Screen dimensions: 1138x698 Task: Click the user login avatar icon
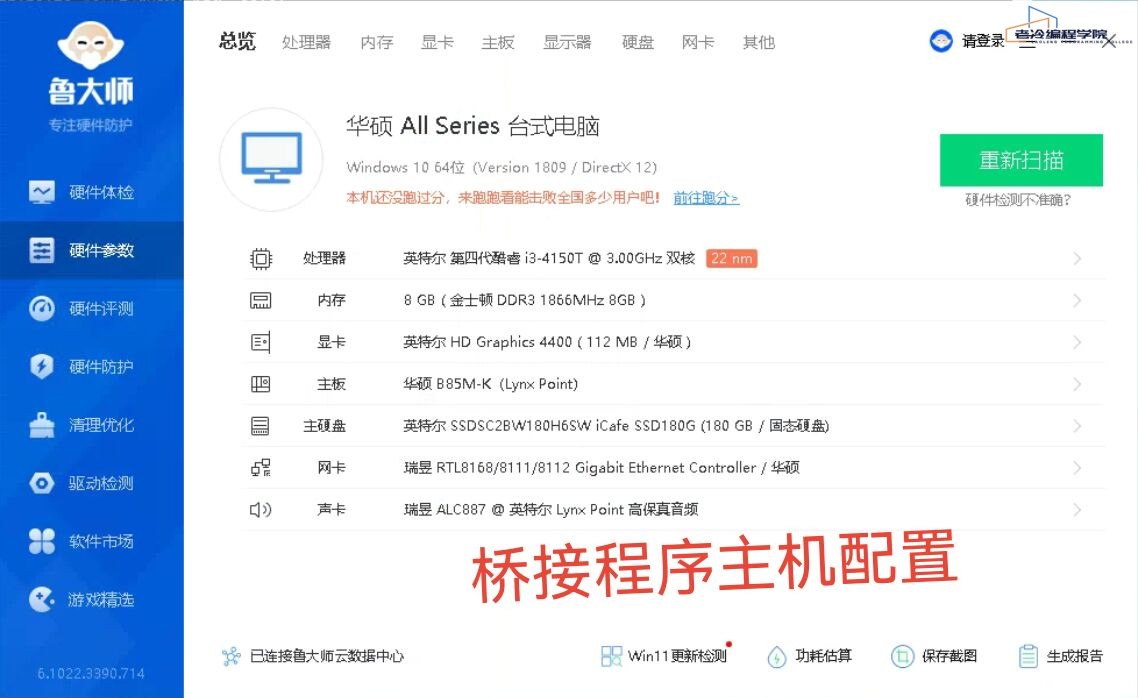coord(941,41)
